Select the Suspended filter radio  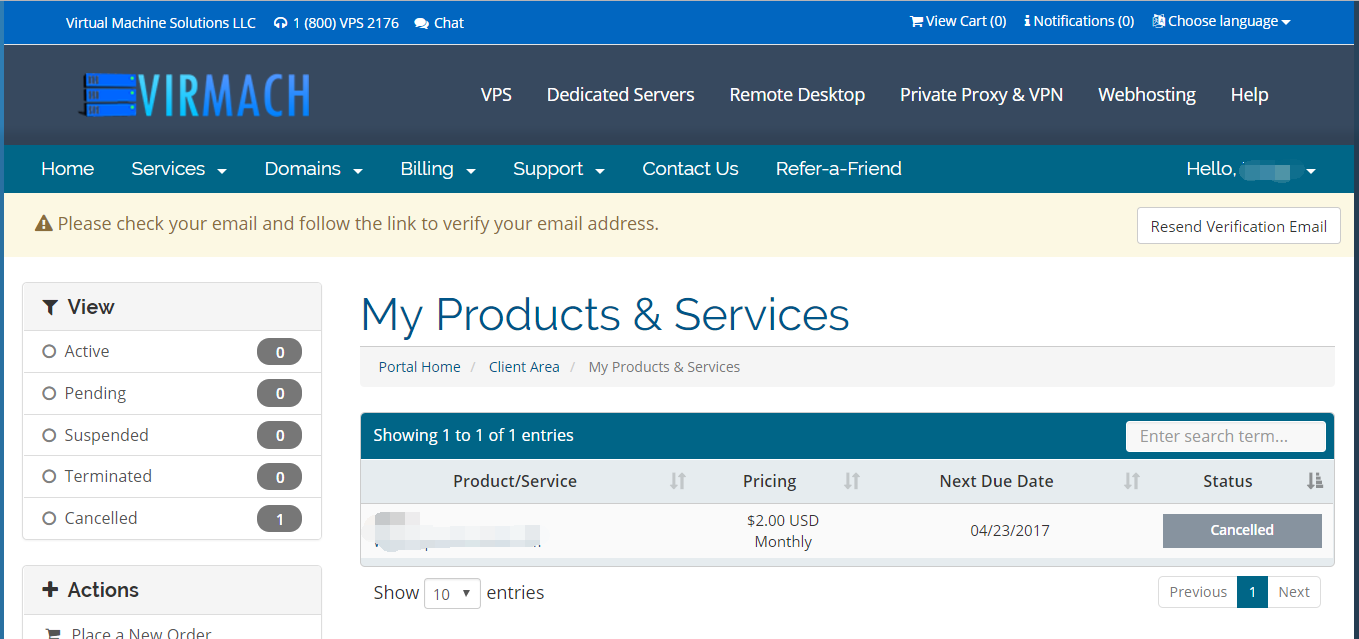coord(49,436)
